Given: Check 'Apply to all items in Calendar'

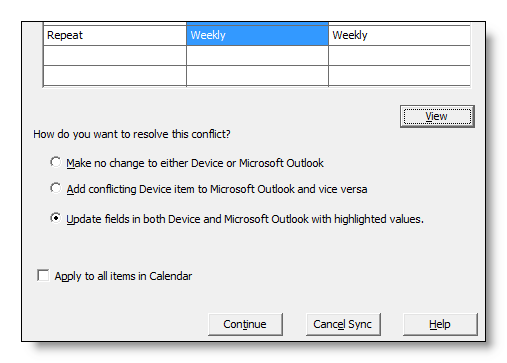Looking at the screenshot, I should pos(43,276).
